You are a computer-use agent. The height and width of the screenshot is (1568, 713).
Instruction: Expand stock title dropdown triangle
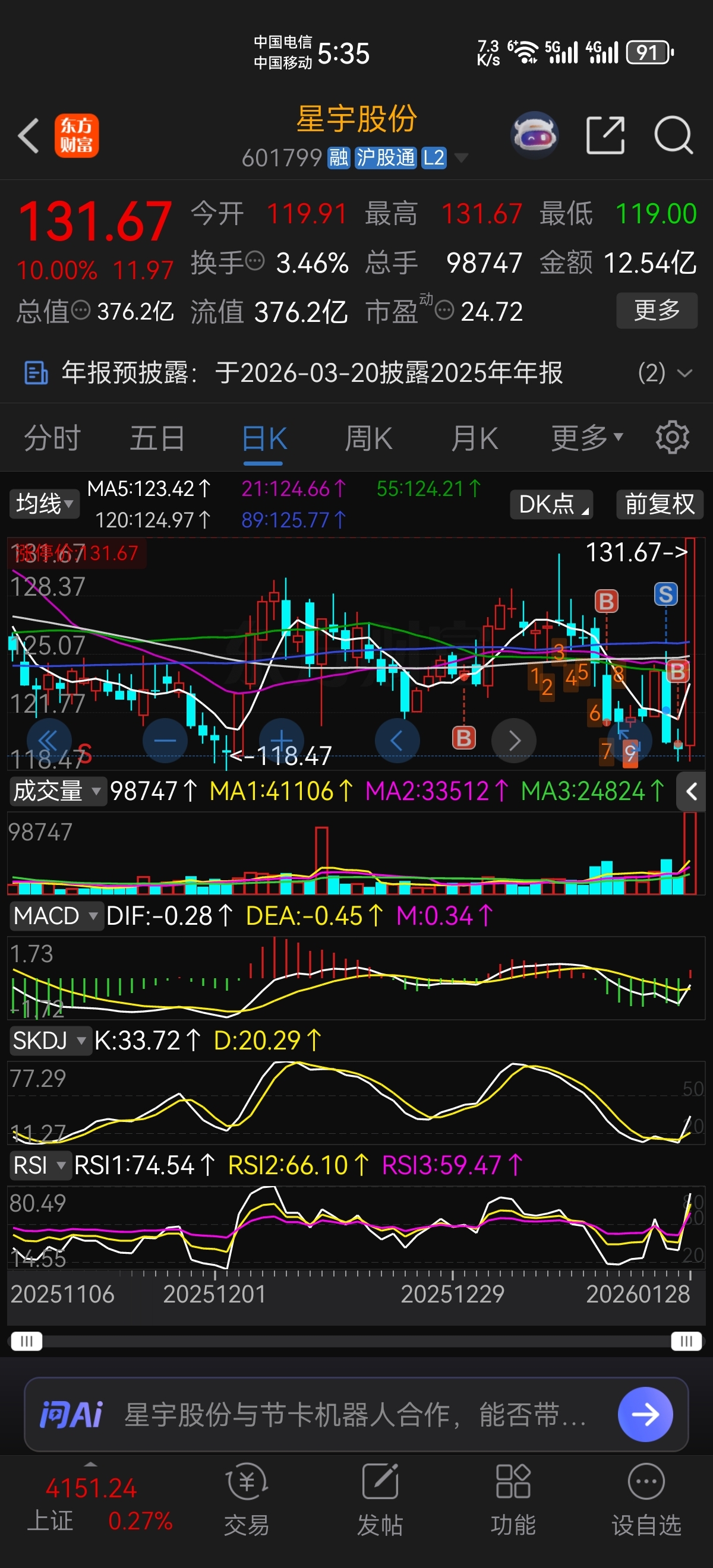pyautogui.click(x=462, y=158)
